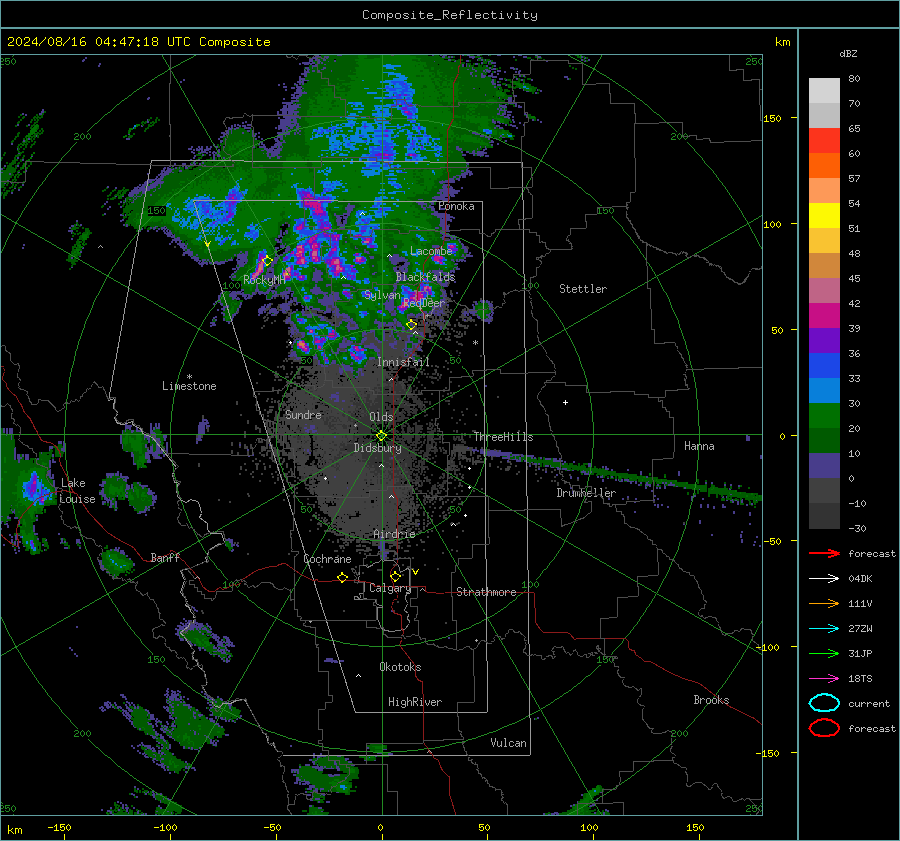
Task: Click the cyan 27ZW arrow legend icon
Action: pyautogui.click(x=824, y=628)
